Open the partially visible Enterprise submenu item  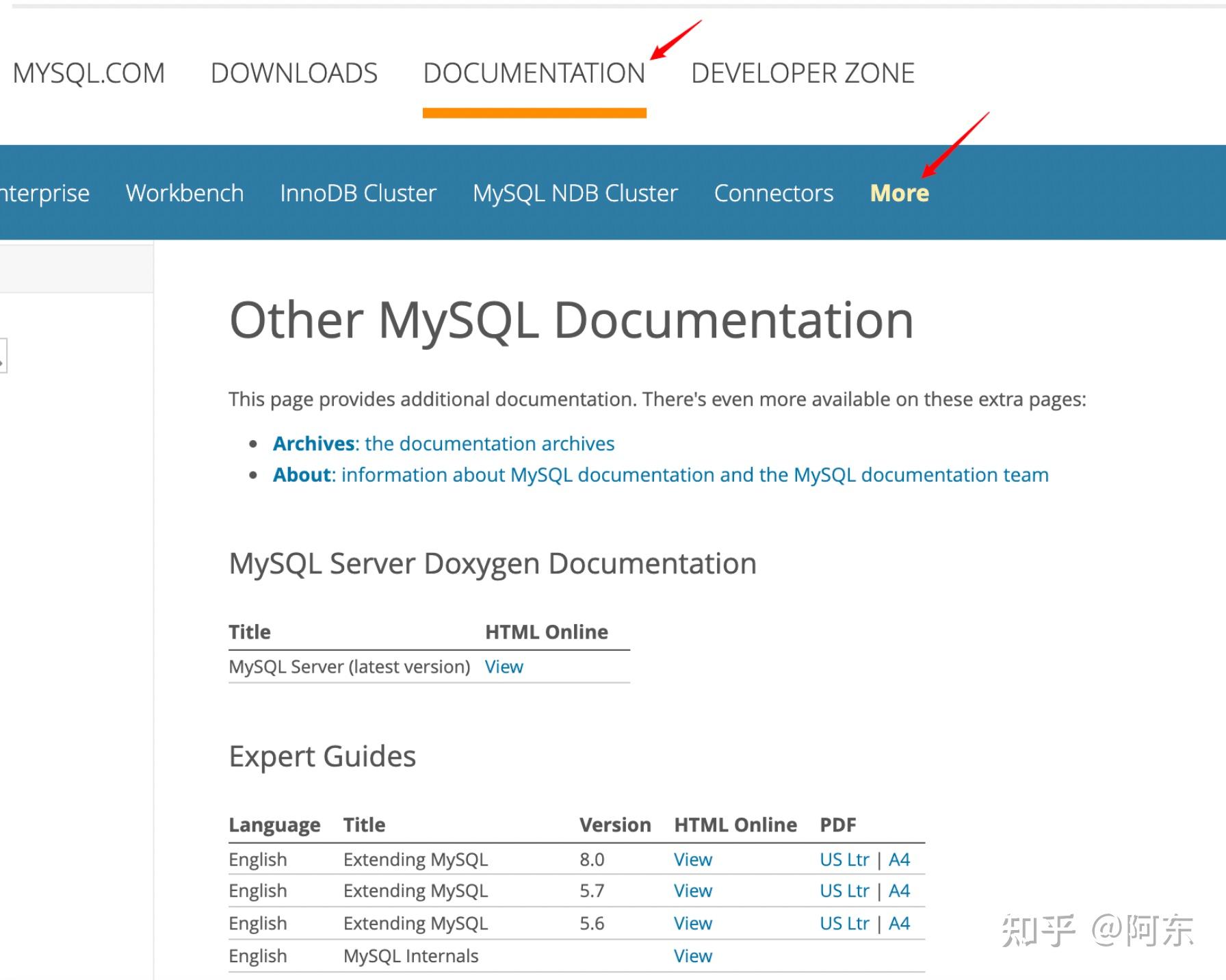pos(44,193)
